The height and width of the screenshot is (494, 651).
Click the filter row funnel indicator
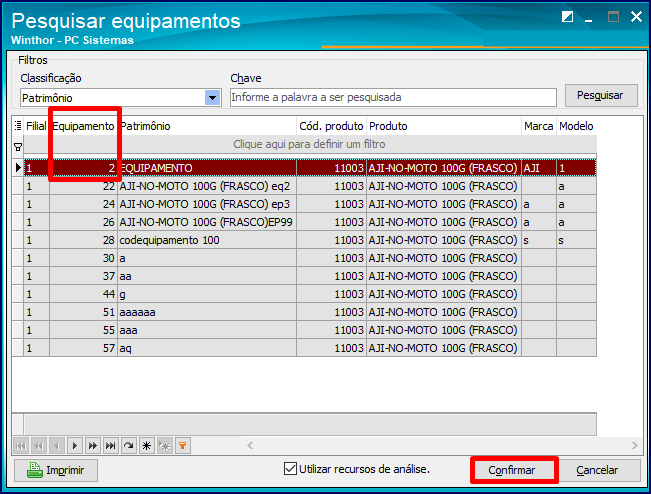(18, 147)
